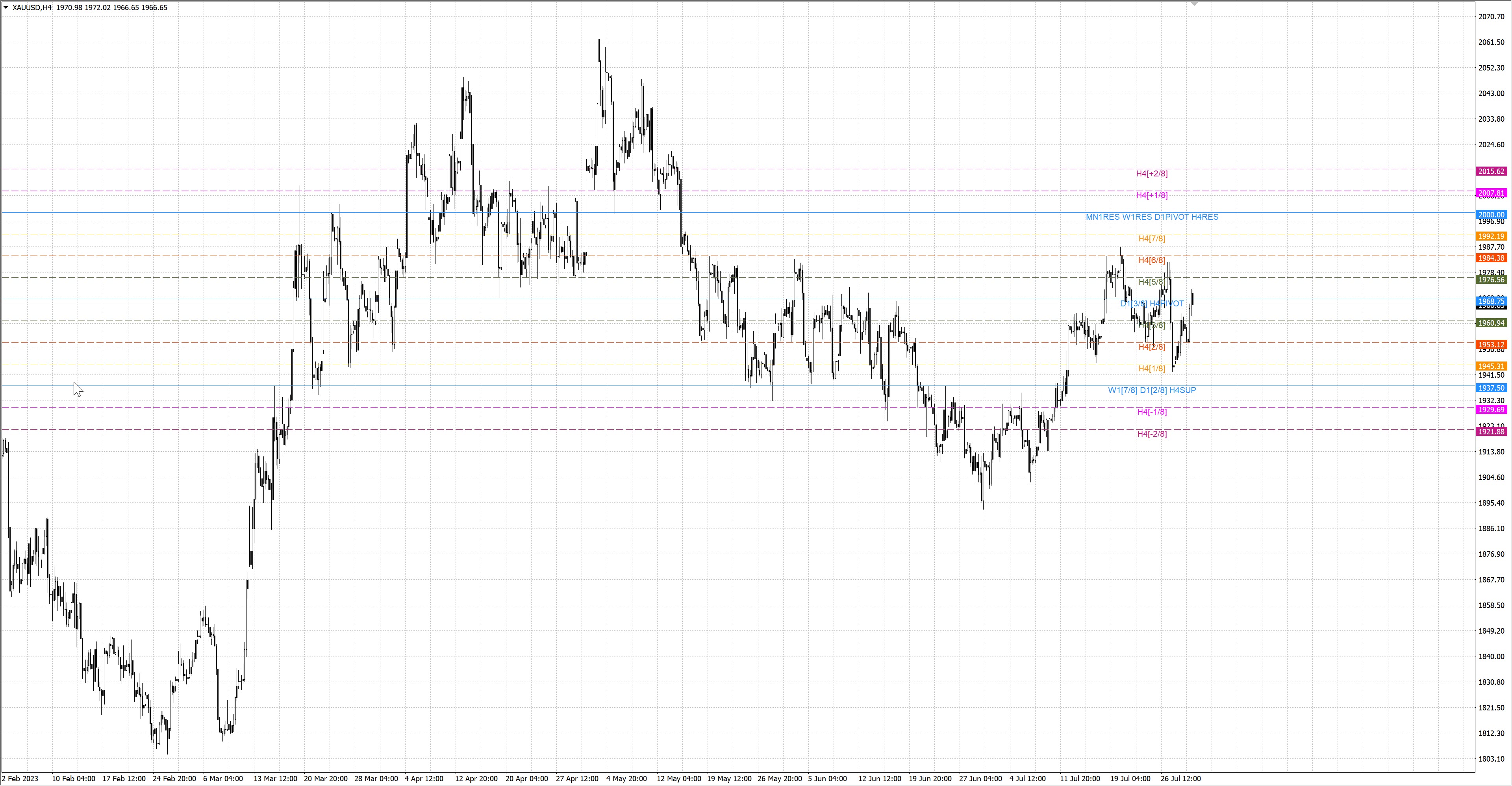
Task: Click the W1[7/8] D1[2/8] H4SUP label
Action: [x=1152, y=390]
